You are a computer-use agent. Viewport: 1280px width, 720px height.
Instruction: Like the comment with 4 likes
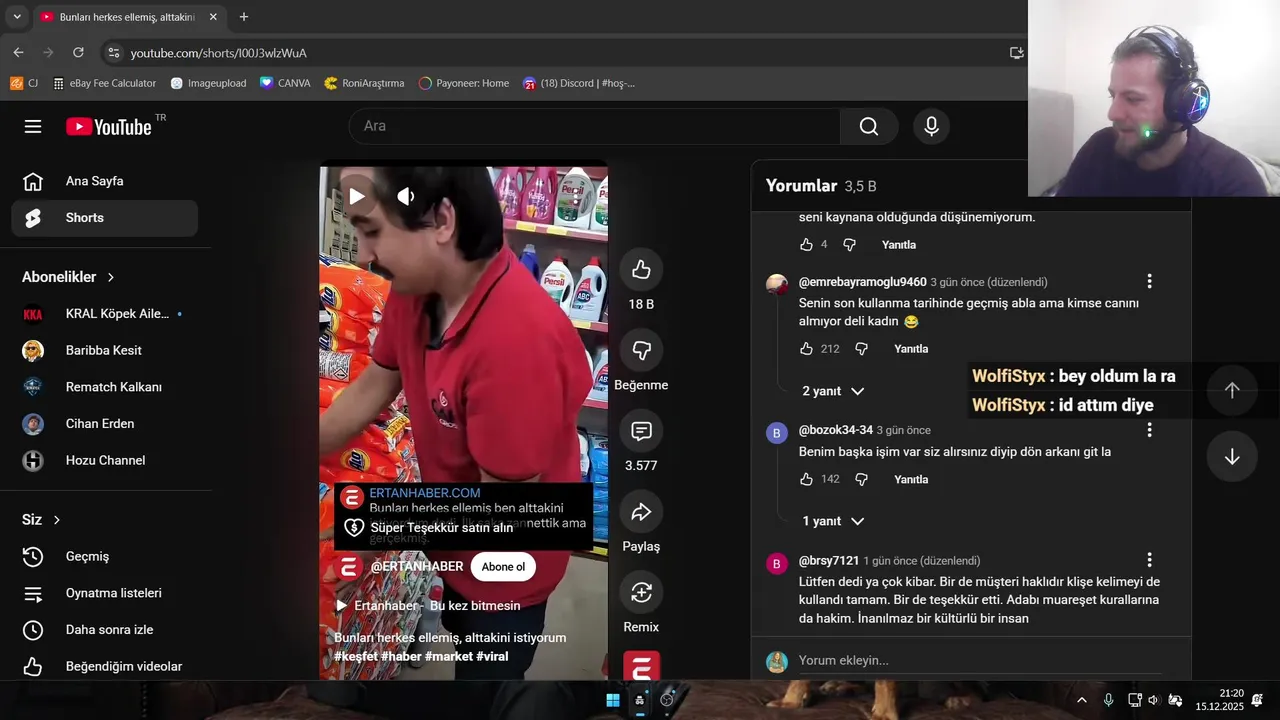tap(806, 244)
